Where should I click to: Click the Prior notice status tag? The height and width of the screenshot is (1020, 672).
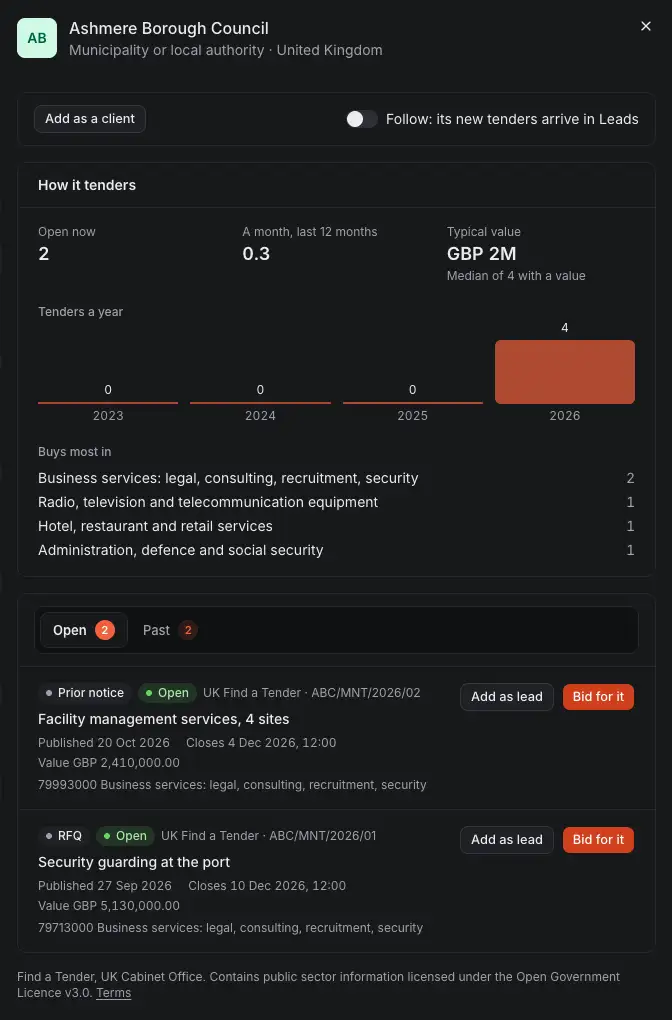point(85,693)
